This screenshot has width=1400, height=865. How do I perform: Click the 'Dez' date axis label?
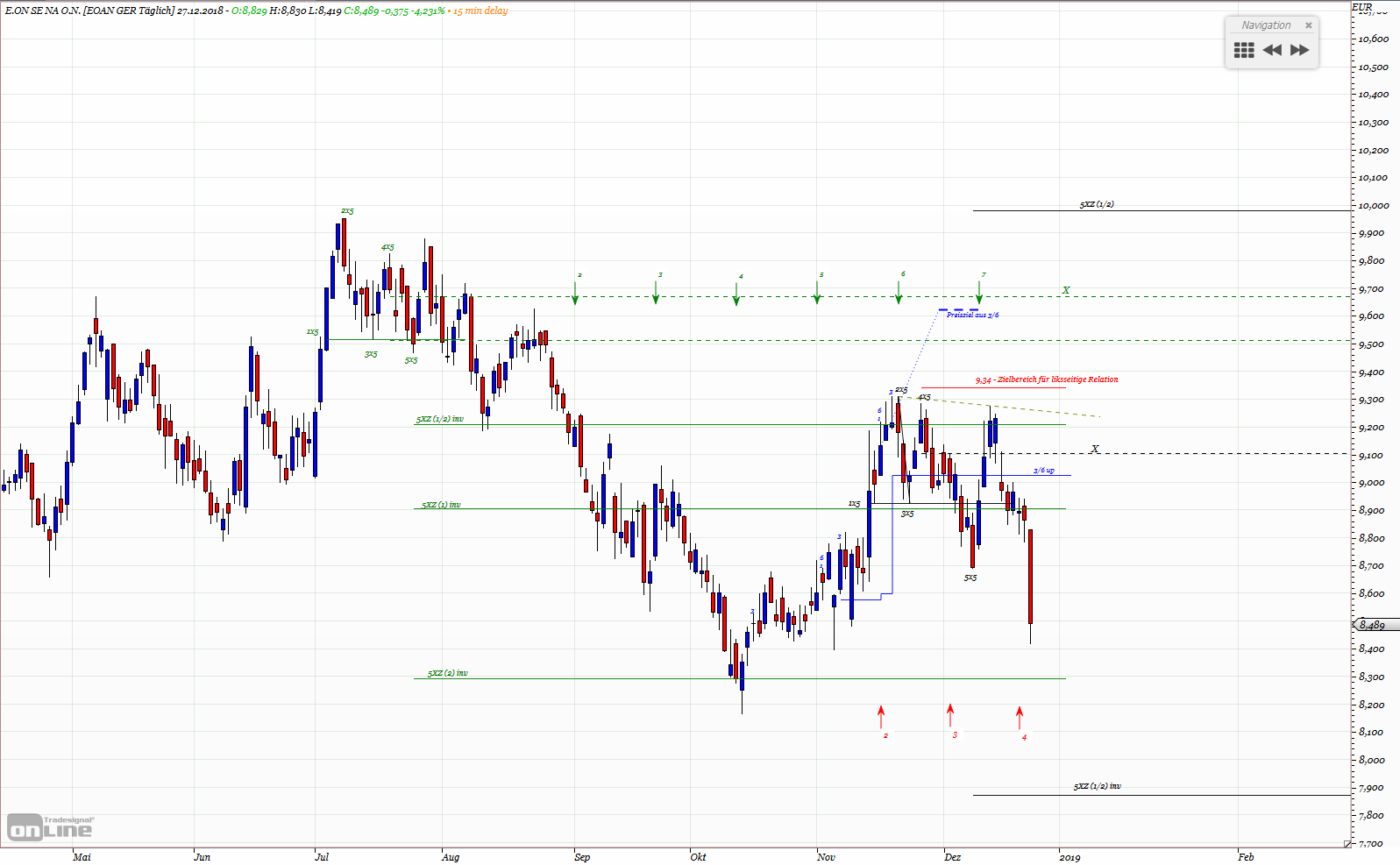pyautogui.click(x=952, y=857)
